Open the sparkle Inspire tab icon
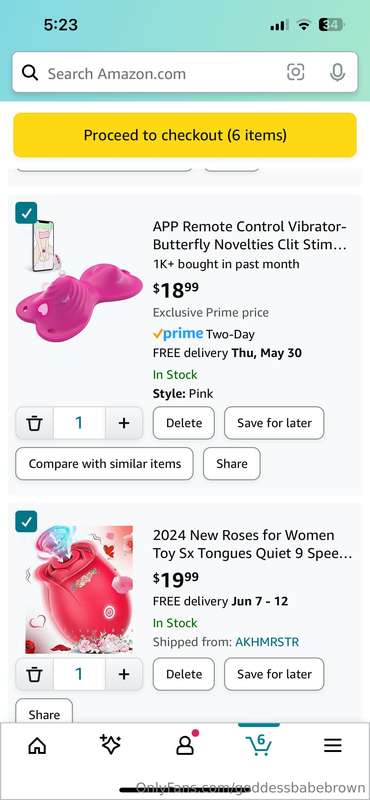This screenshot has width=370, height=800. click(110, 745)
